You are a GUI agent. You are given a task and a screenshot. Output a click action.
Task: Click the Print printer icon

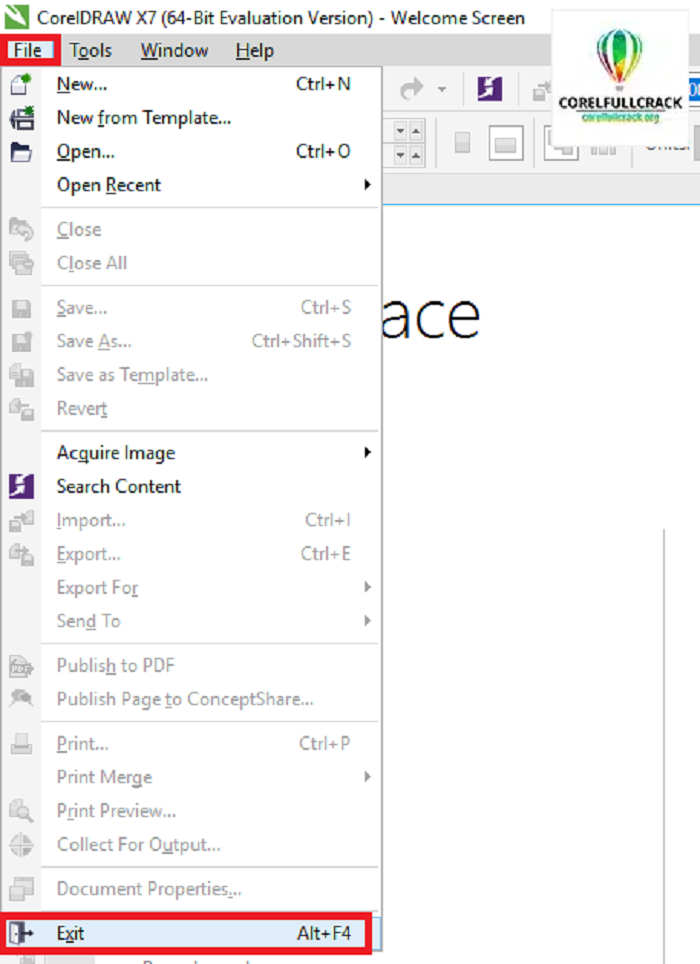[21, 744]
